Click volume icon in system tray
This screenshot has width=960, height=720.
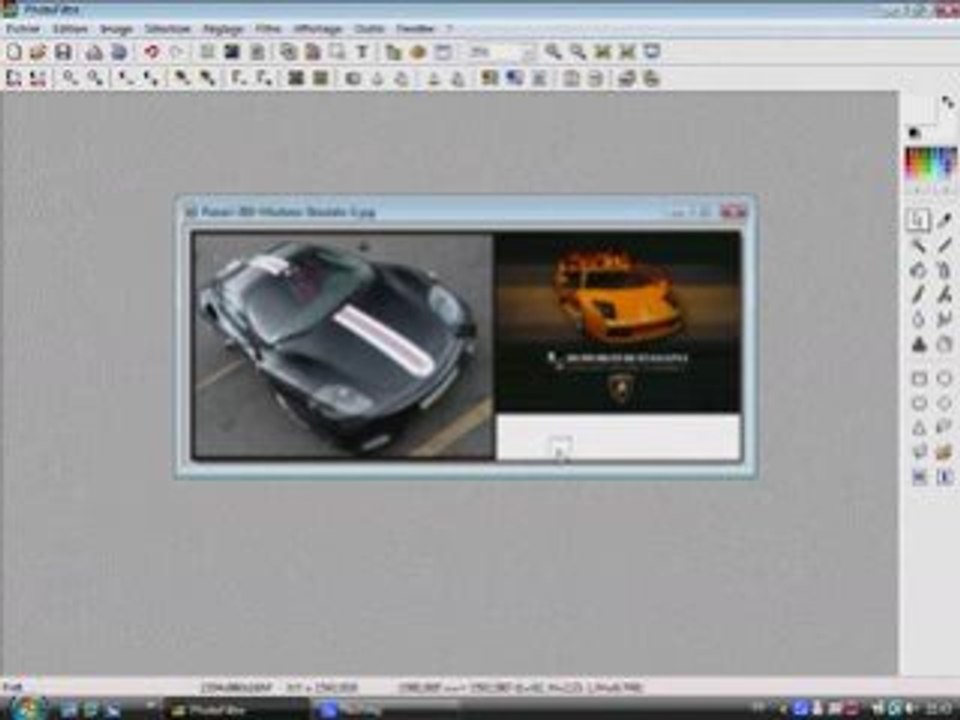coord(911,709)
